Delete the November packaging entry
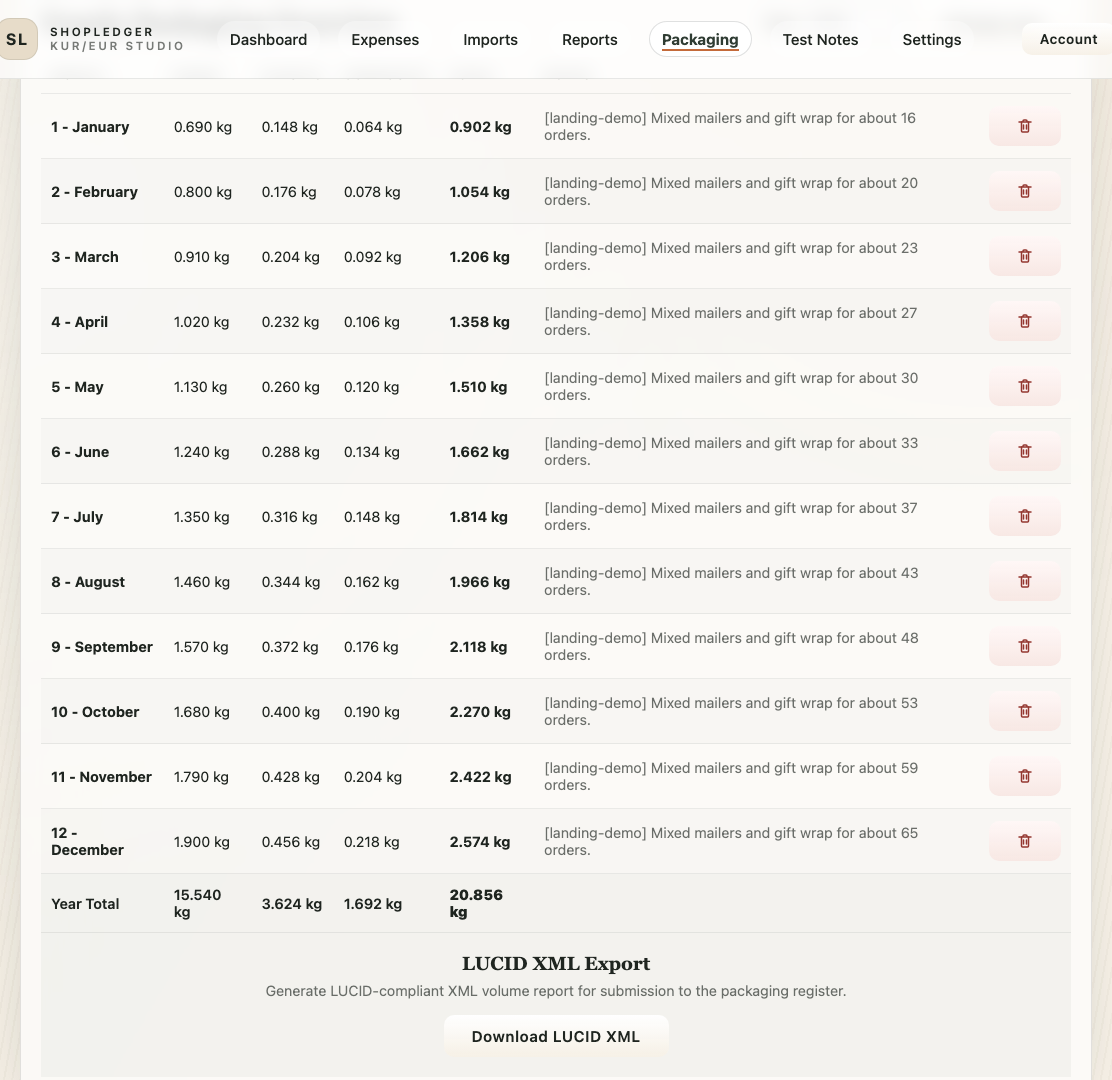This screenshot has height=1080, width=1112. [1024, 776]
